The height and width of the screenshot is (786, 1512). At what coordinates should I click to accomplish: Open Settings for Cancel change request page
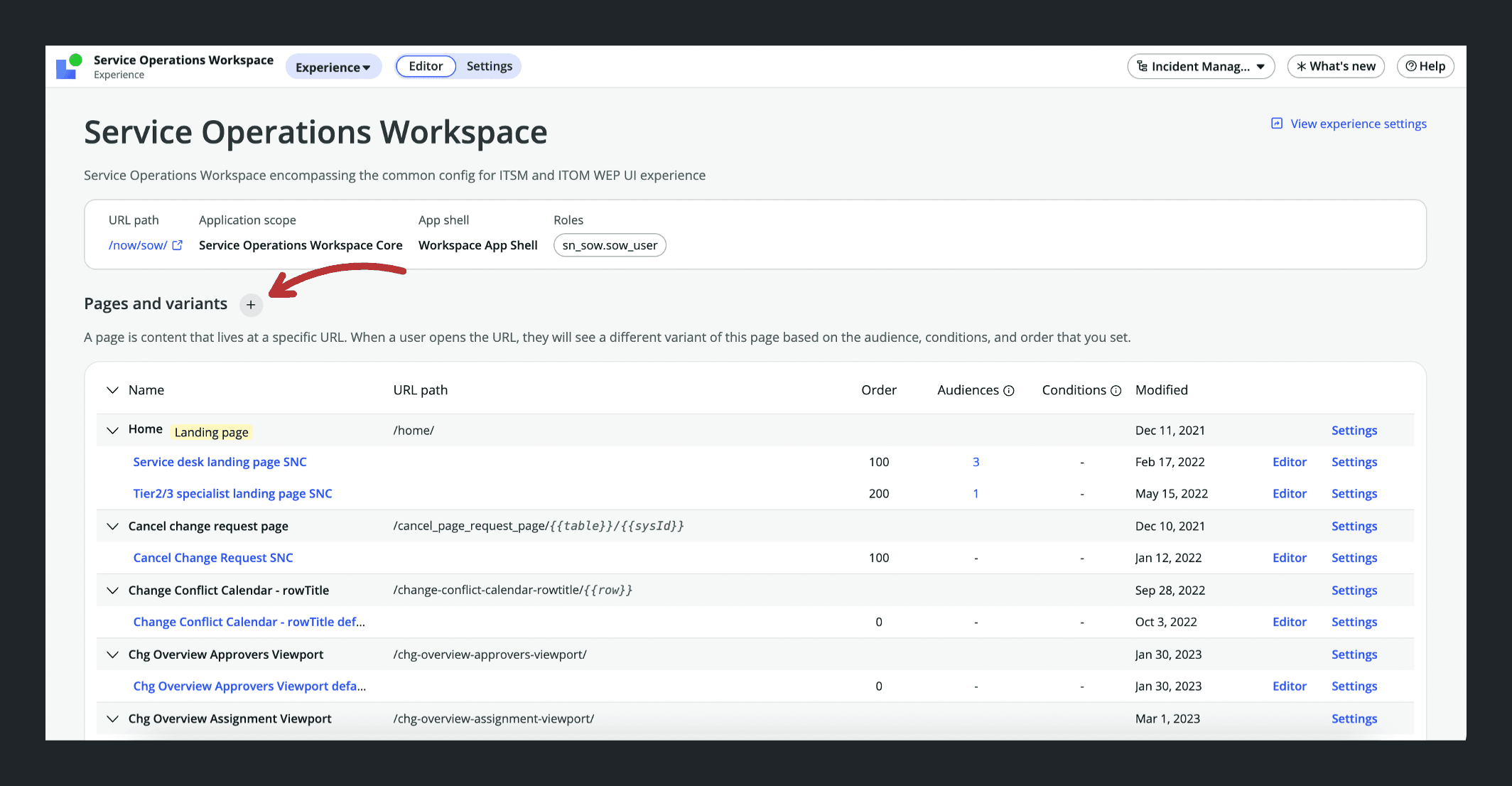click(x=1354, y=527)
